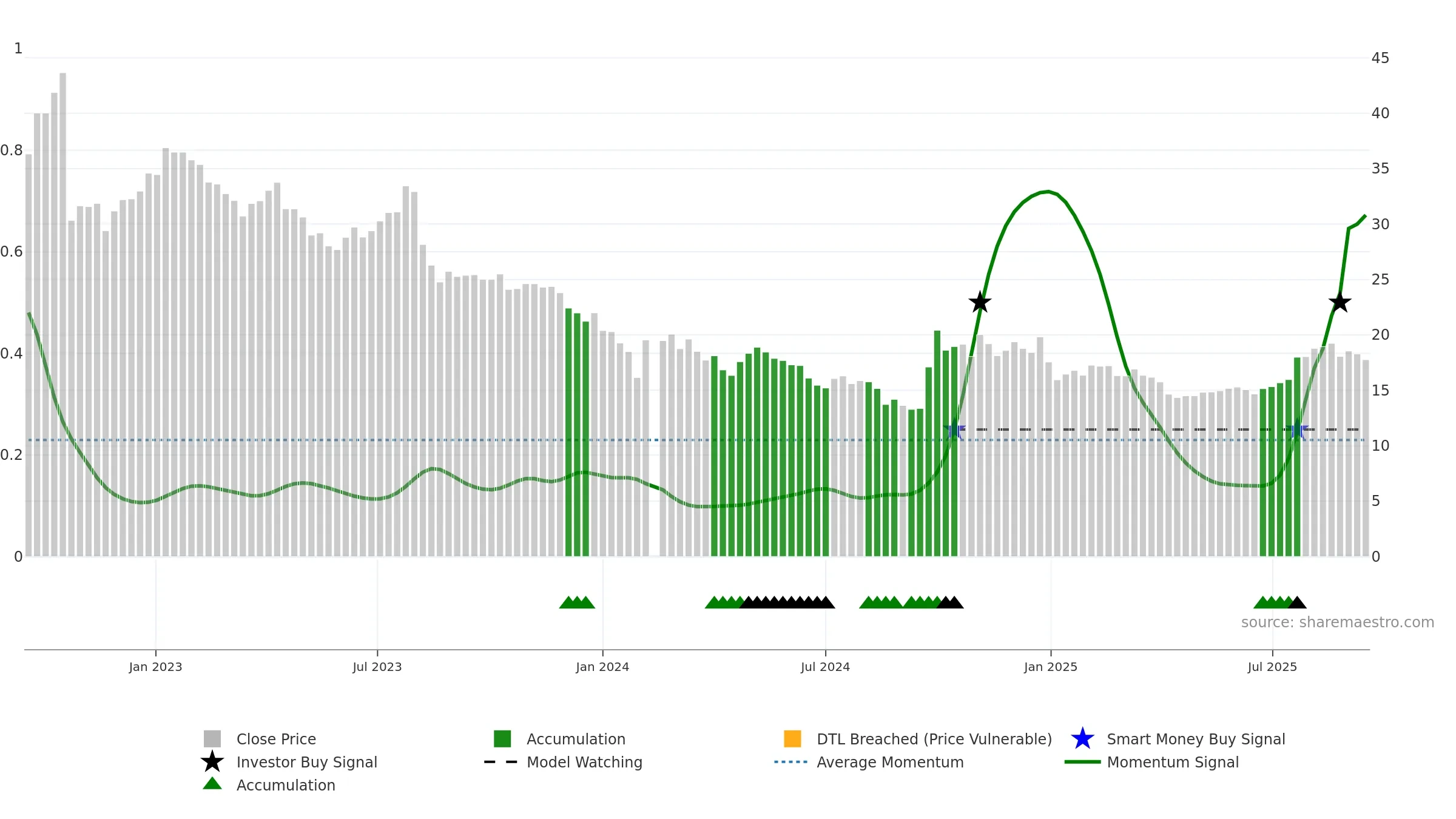Click the blue Smart Money star after Jul 2025

pyautogui.click(x=1298, y=430)
